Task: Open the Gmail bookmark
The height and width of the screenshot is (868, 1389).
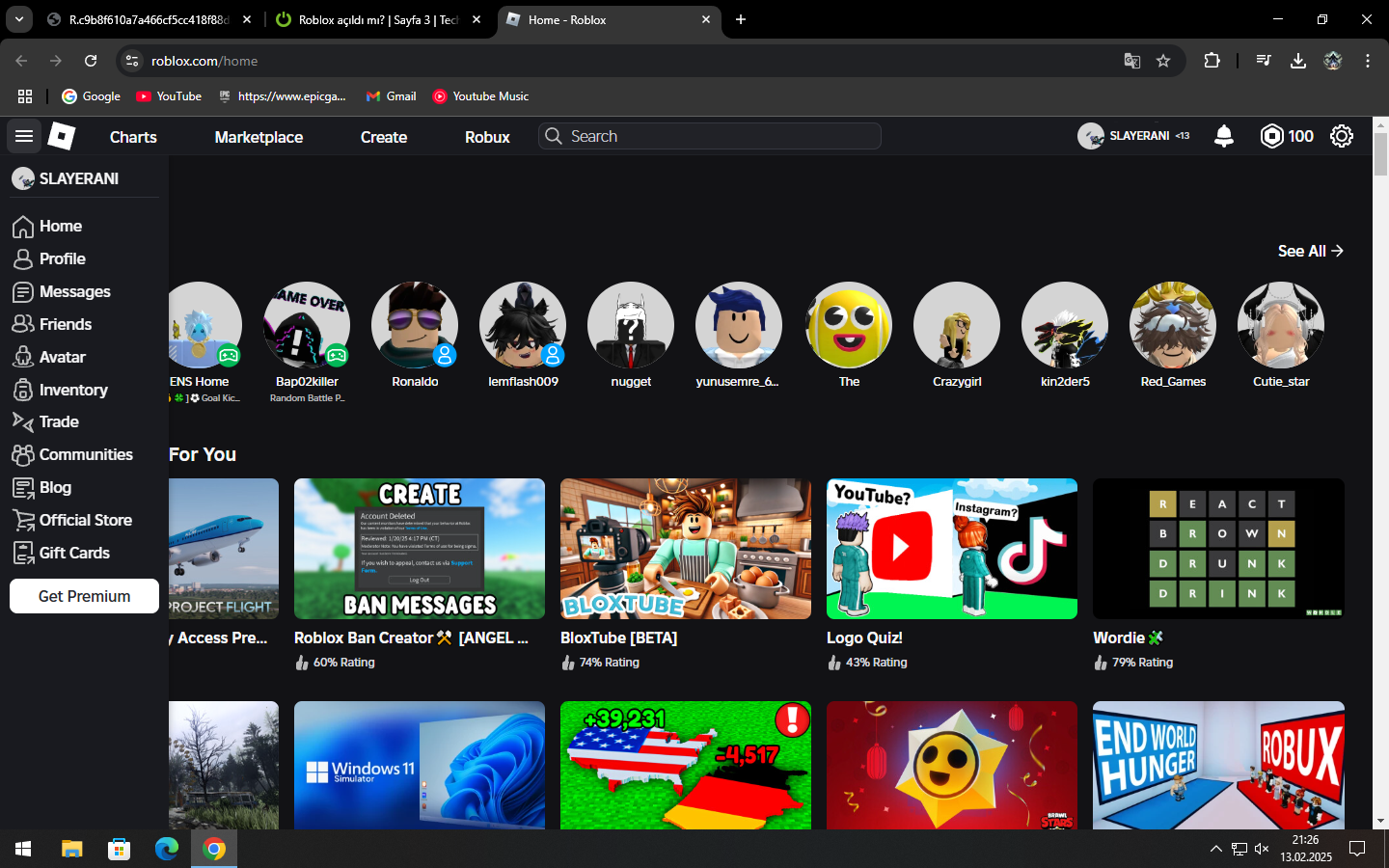Action: pyautogui.click(x=391, y=96)
